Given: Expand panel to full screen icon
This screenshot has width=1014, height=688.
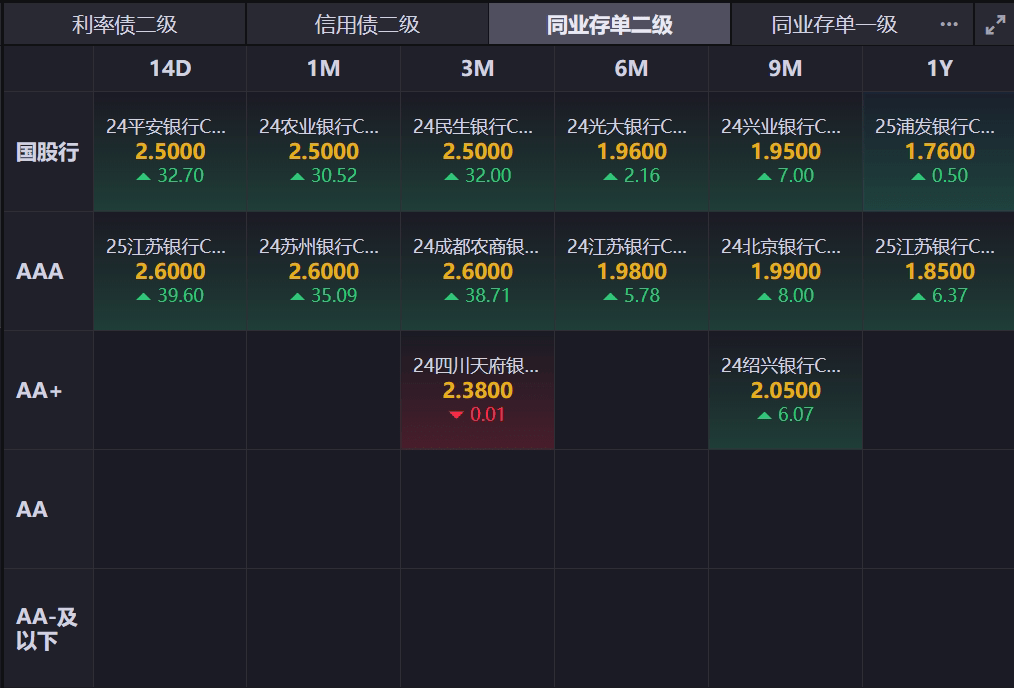Looking at the screenshot, I should pyautogui.click(x=995, y=25).
